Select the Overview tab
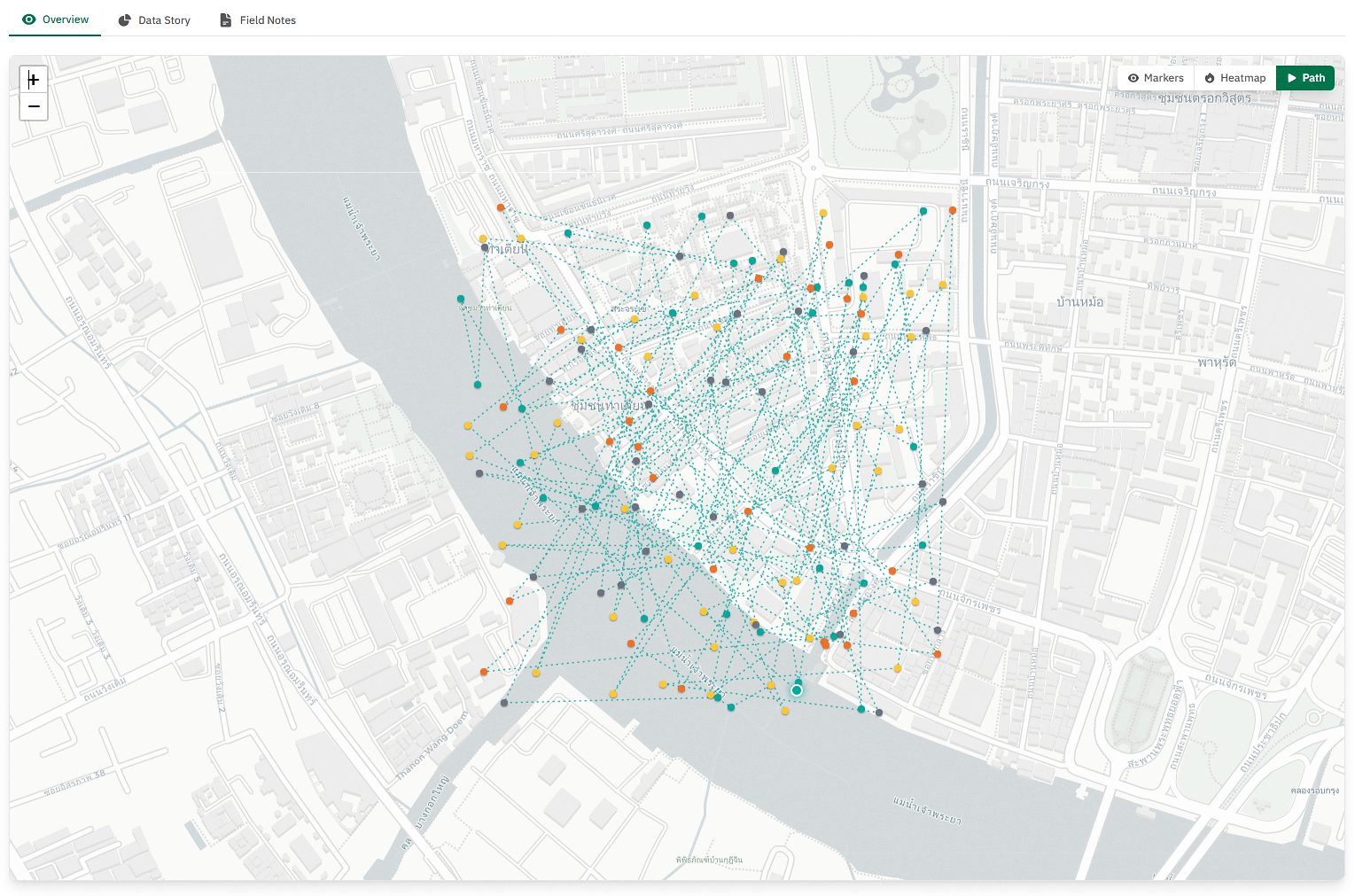This screenshot has height=896, width=1355. (55, 19)
